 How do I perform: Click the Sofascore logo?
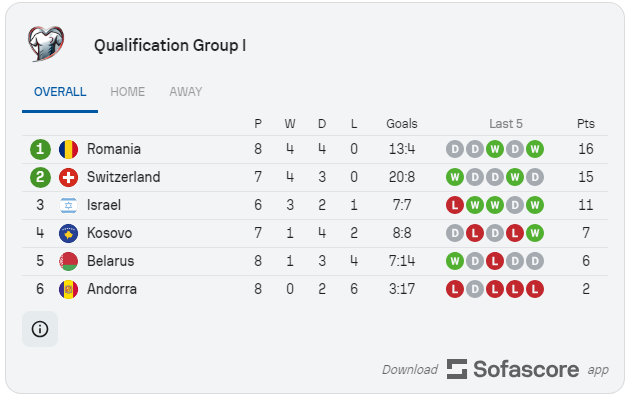pyautogui.click(x=513, y=369)
